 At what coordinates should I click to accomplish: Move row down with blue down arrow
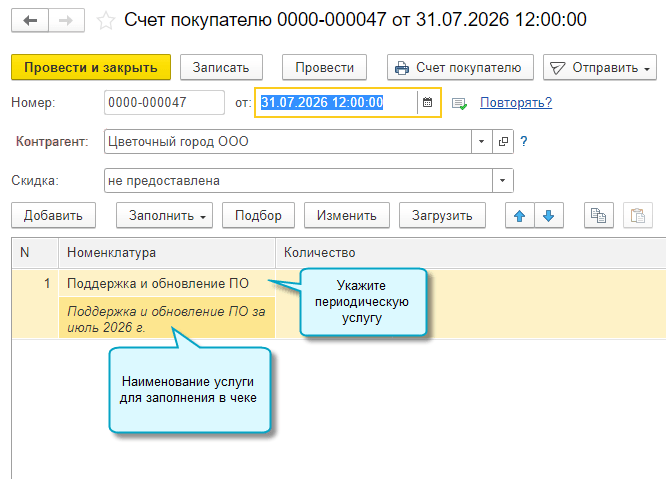pyautogui.click(x=549, y=216)
